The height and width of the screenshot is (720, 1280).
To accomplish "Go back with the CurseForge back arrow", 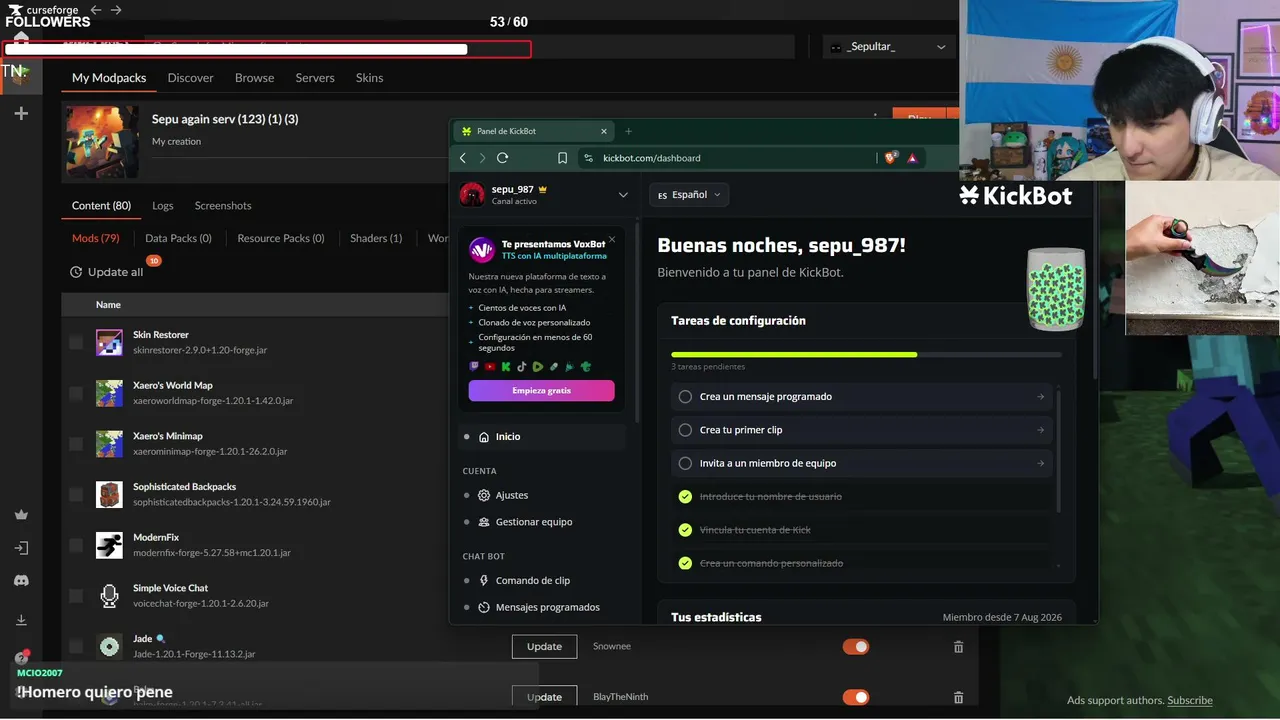I will pos(96,10).
